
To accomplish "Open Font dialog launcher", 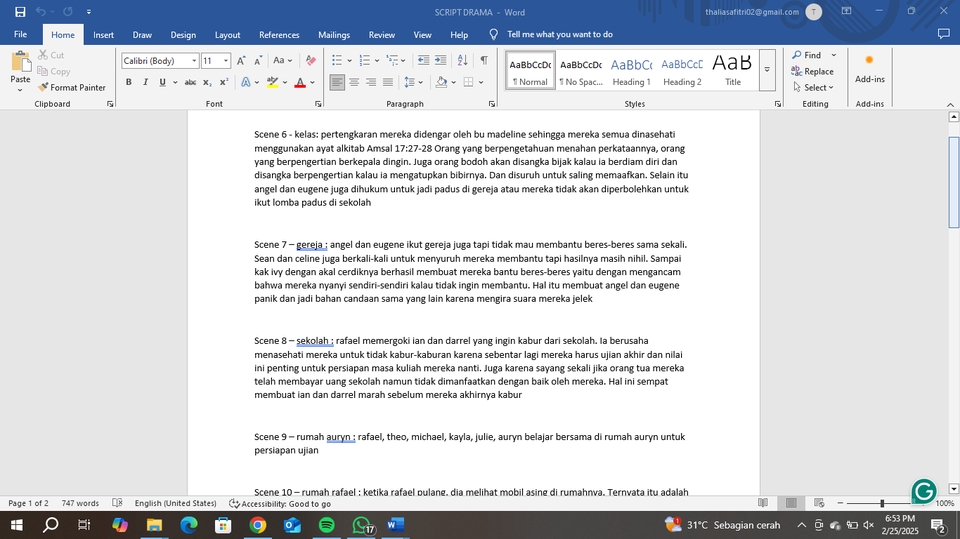I will 318,104.
